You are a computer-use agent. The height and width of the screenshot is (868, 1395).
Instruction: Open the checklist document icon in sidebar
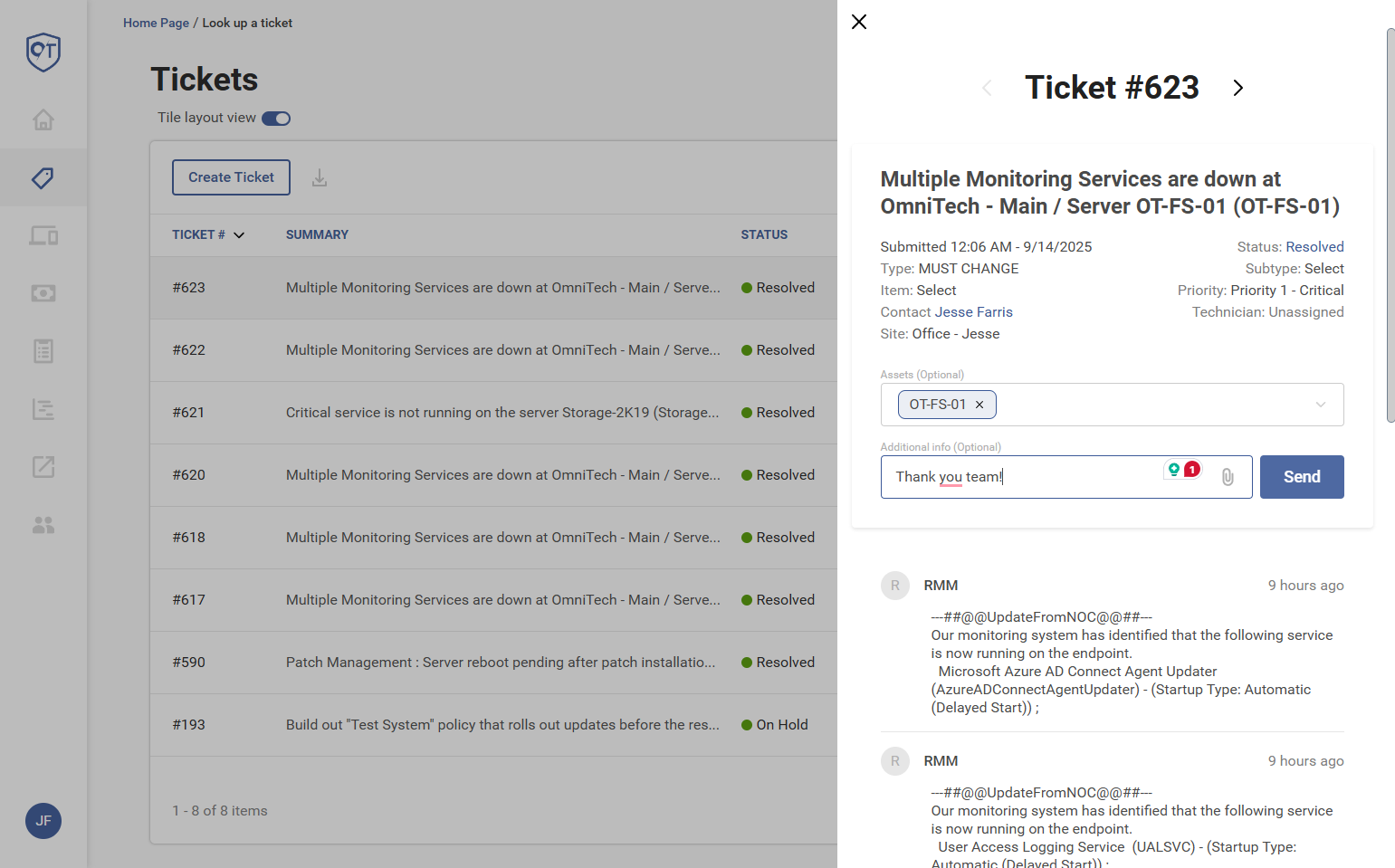click(x=43, y=351)
